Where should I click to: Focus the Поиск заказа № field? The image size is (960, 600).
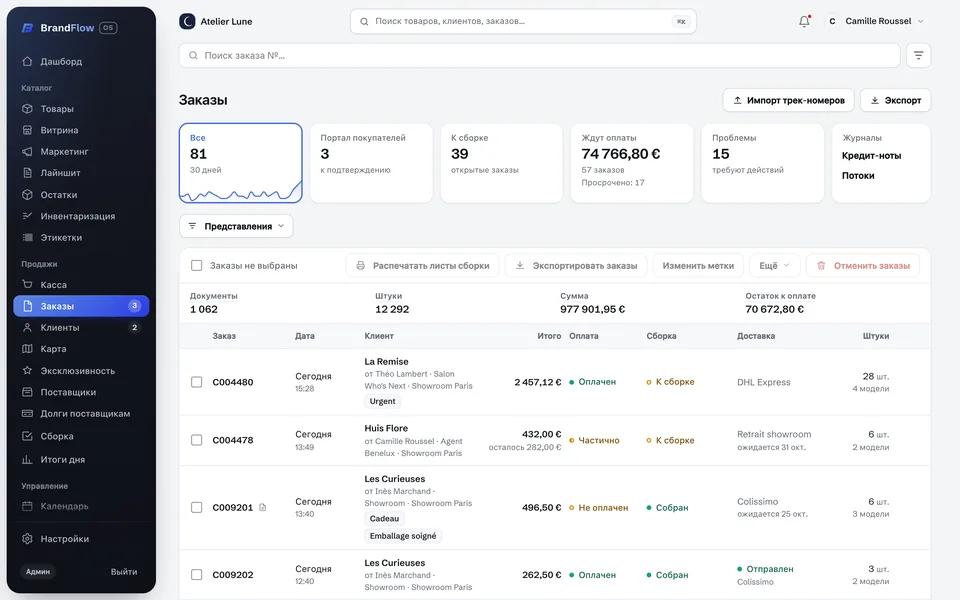pyautogui.click(x=539, y=55)
